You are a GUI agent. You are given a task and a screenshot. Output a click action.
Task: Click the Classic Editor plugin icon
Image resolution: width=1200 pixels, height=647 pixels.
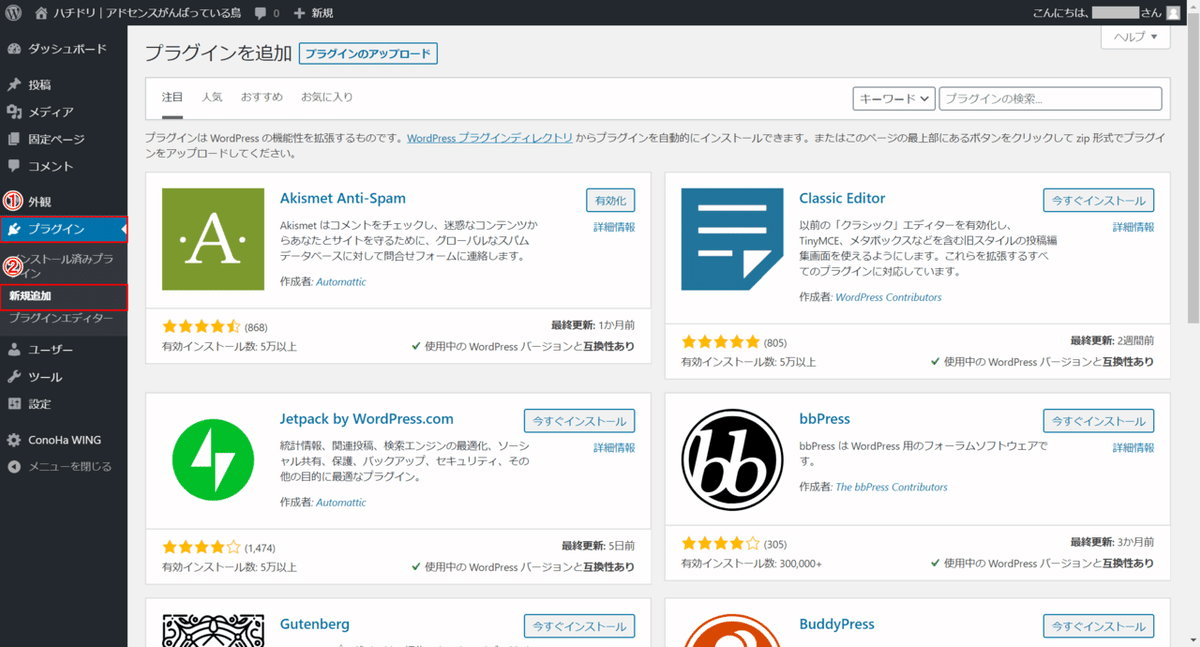point(733,240)
